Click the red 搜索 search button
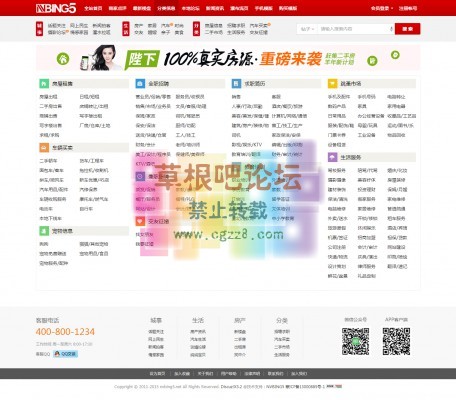The image size is (456, 400). point(407,29)
